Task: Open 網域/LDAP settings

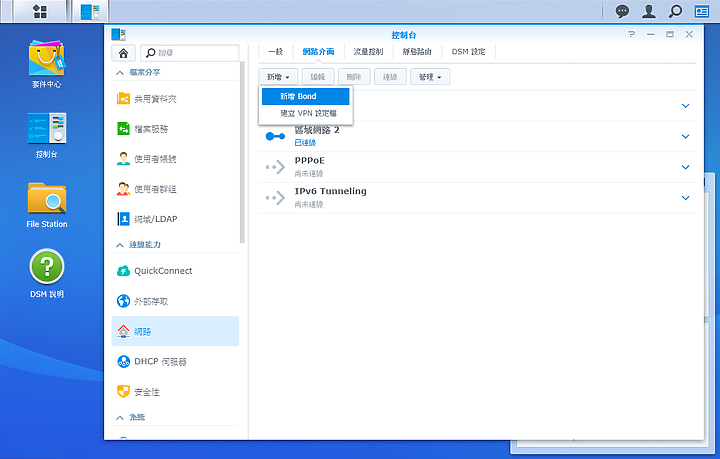Action: (x=175, y=219)
